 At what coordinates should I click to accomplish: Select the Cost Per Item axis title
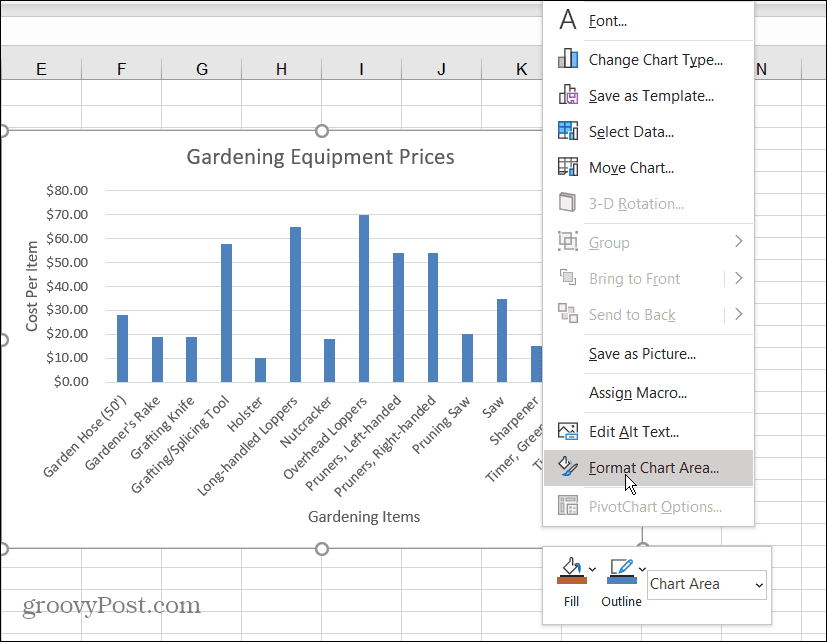32,286
